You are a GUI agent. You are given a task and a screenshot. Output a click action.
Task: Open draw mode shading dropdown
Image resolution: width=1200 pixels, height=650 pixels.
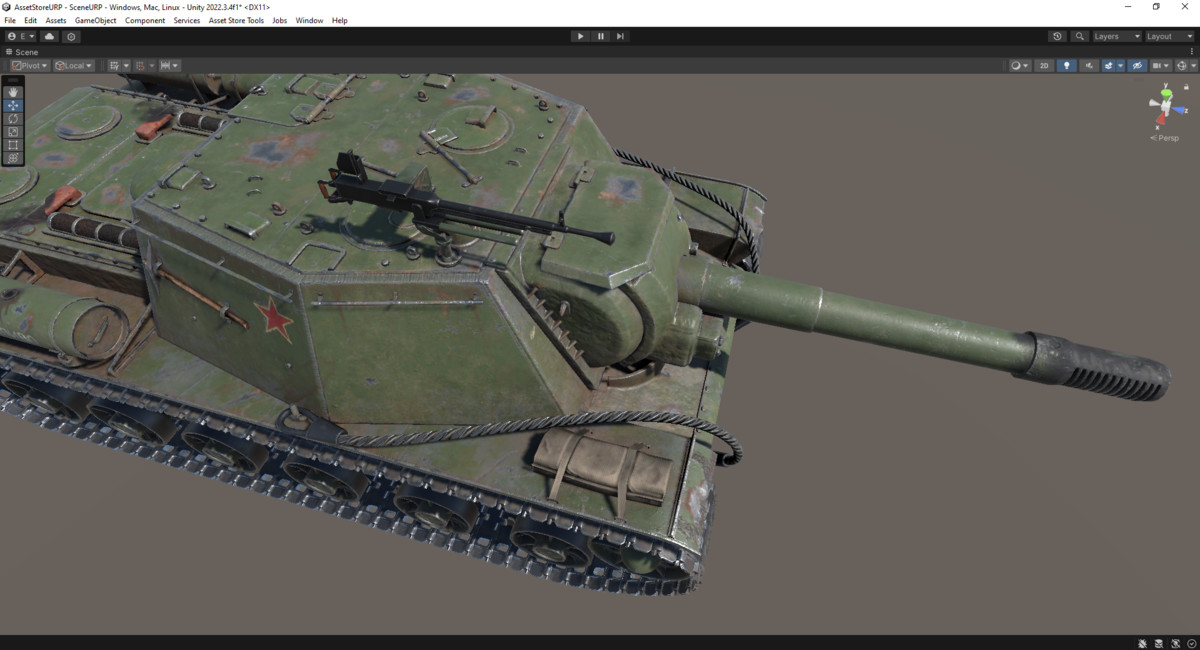(x=1019, y=66)
